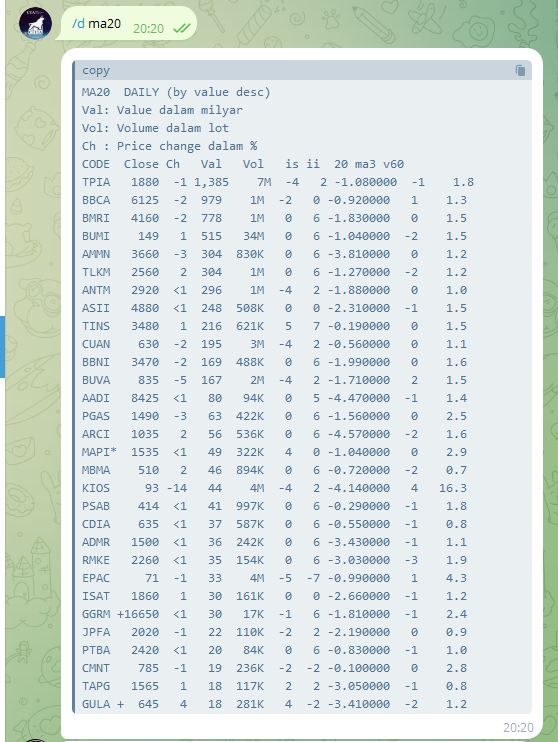The image size is (558, 742).
Task: Click the TLKM row code
Action: pyautogui.click(x=96, y=272)
